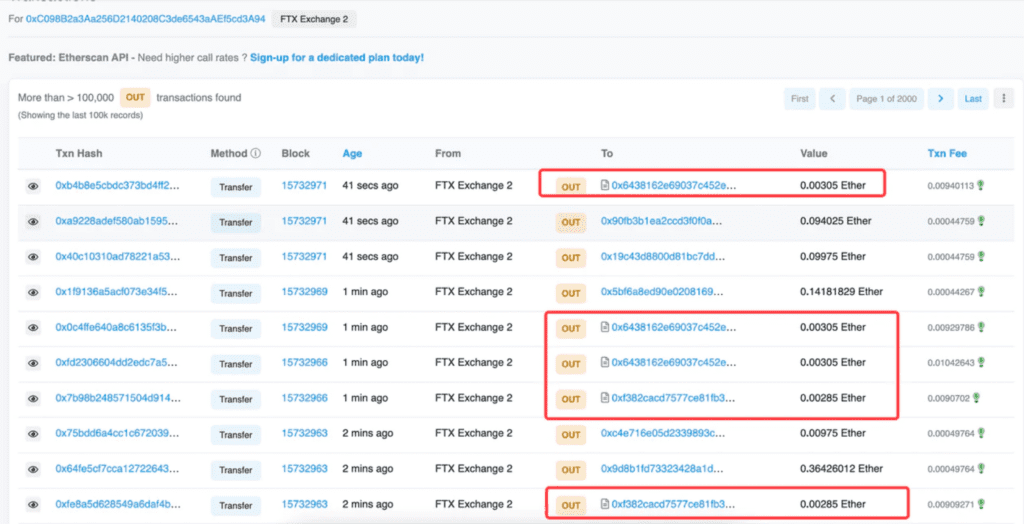Open transaction hash 0x1f9136a5acf073e34f5
The height and width of the screenshot is (524, 1024).
(x=118, y=291)
